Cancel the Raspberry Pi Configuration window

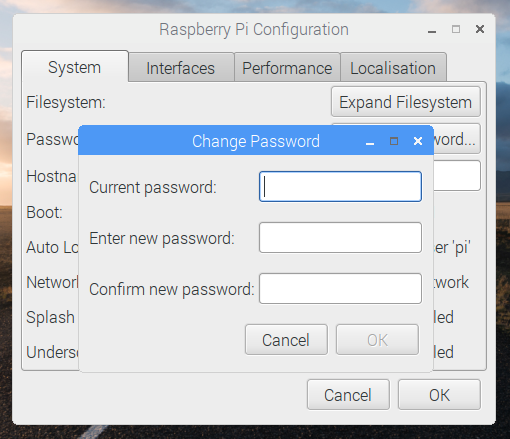click(348, 395)
